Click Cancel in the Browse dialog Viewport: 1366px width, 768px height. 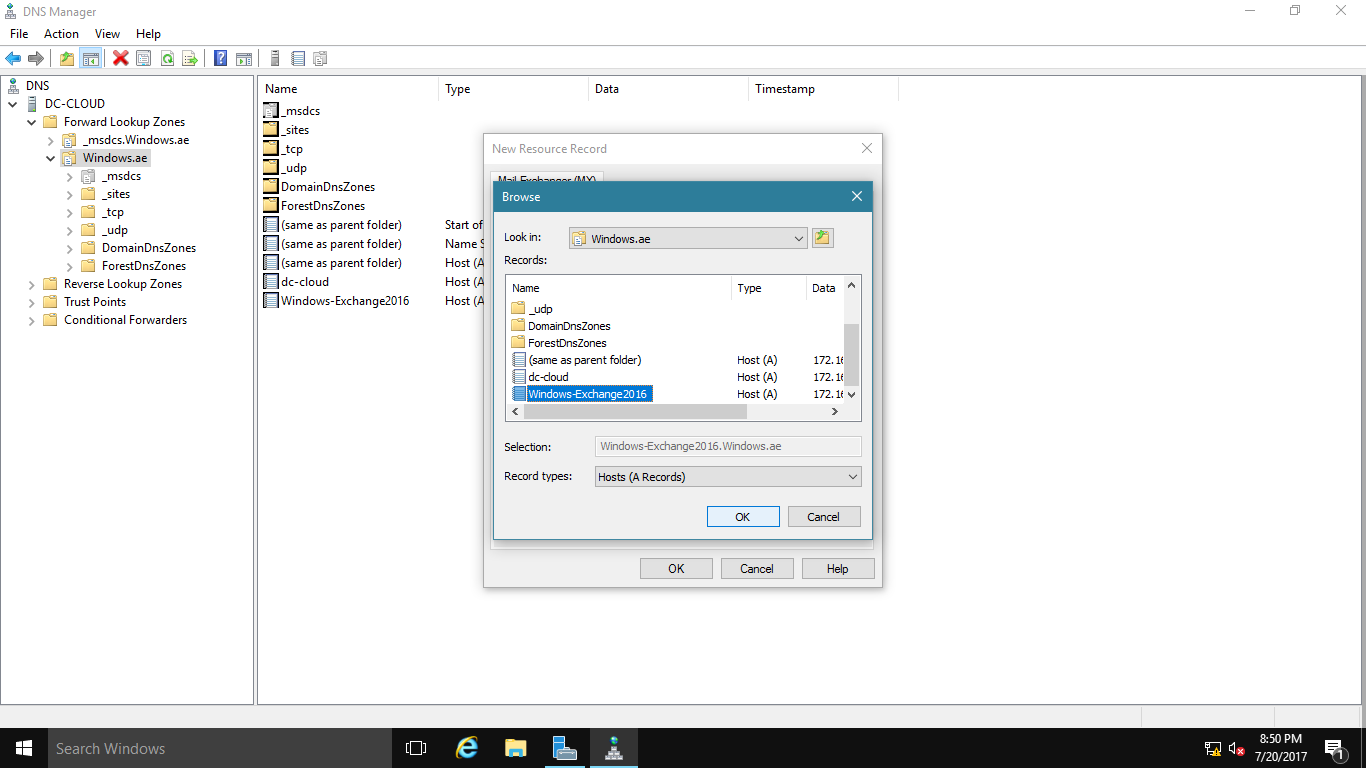coord(824,517)
